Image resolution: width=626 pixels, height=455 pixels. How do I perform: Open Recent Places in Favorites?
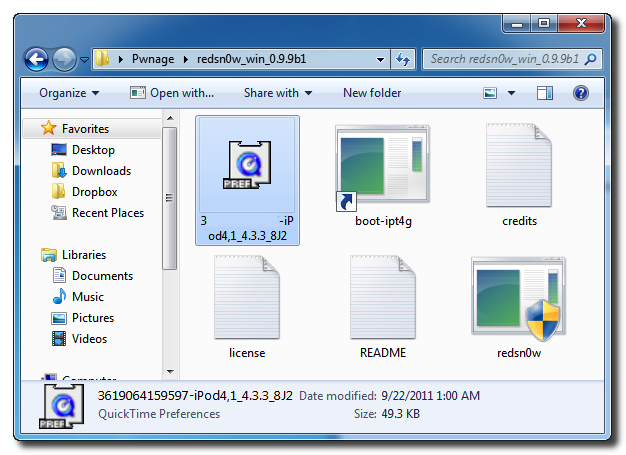tap(108, 213)
